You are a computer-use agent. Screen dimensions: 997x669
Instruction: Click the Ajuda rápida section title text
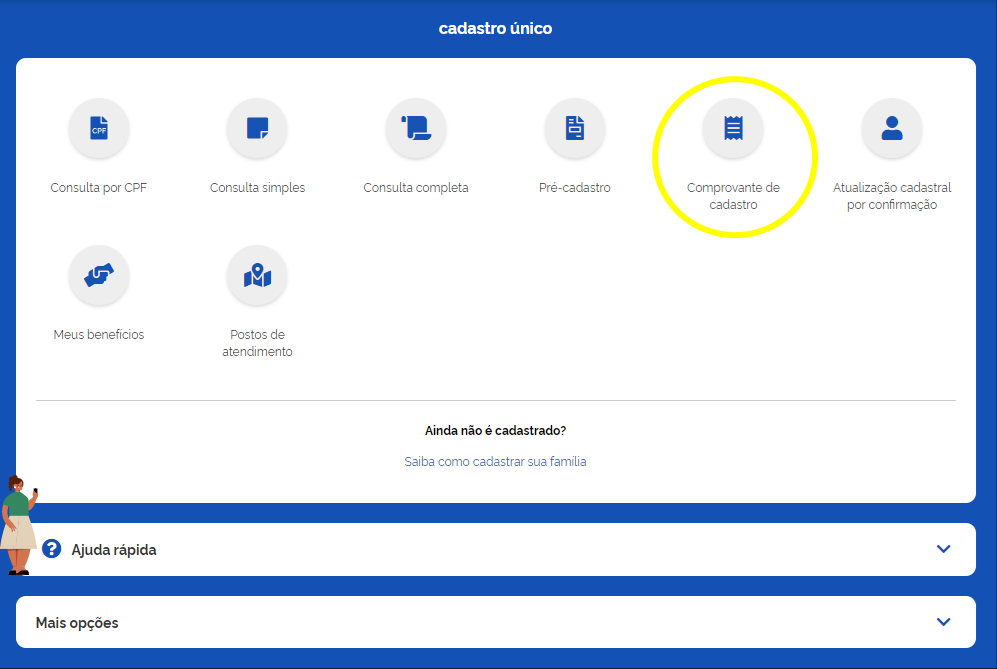click(113, 550)
